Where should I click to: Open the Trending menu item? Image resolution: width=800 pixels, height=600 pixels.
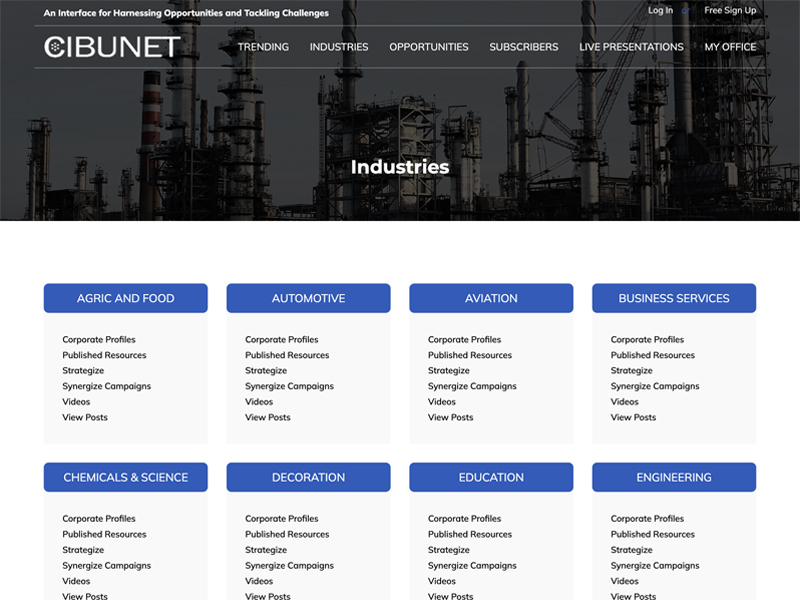(x=263, y=47)
